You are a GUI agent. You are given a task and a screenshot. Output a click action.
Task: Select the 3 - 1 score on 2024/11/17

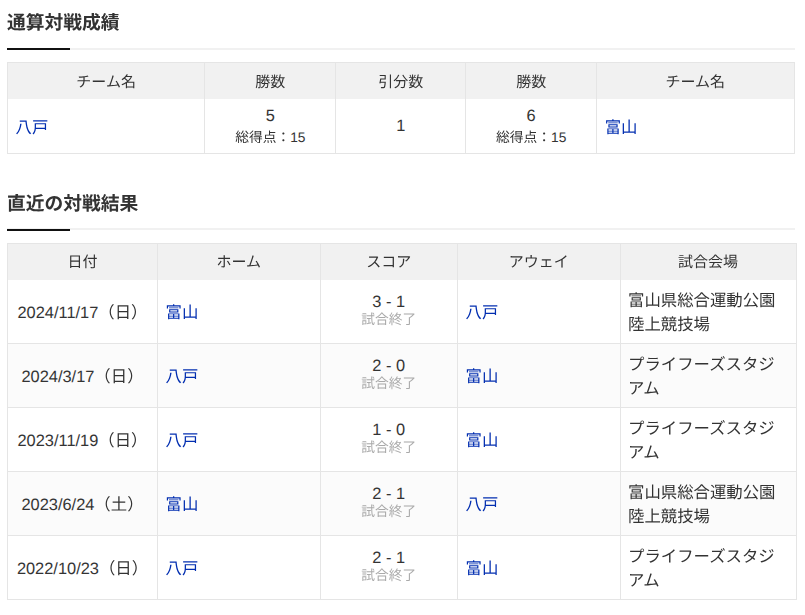389,301
